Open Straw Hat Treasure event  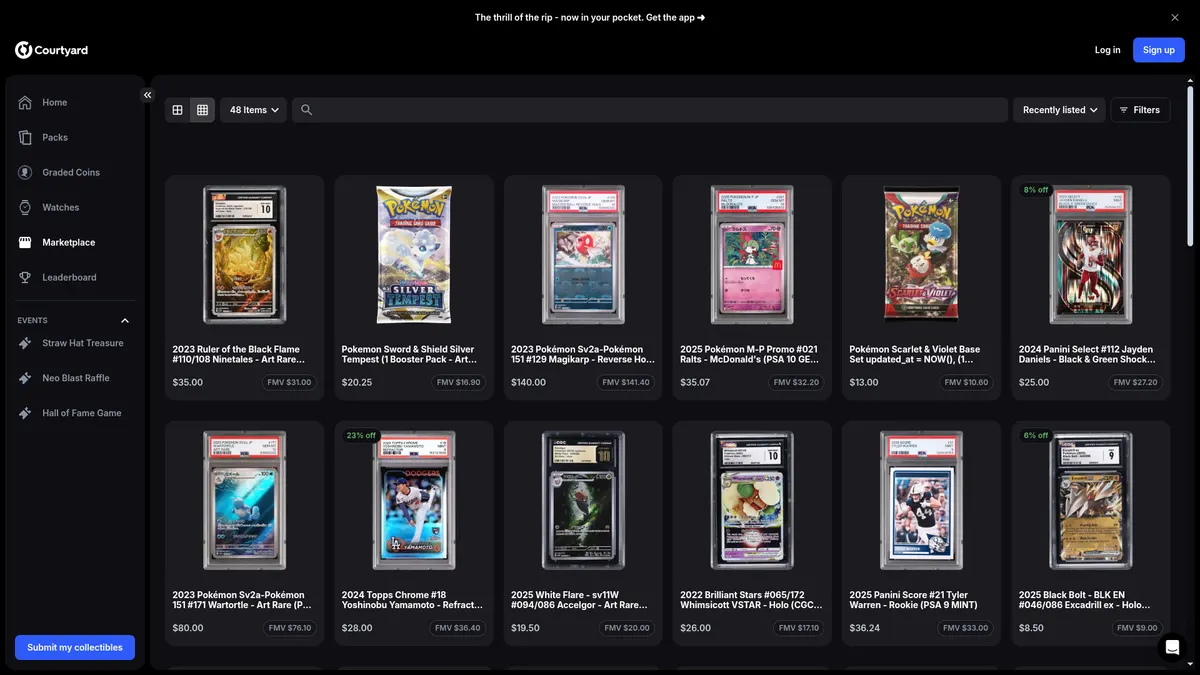pos(75,343)
